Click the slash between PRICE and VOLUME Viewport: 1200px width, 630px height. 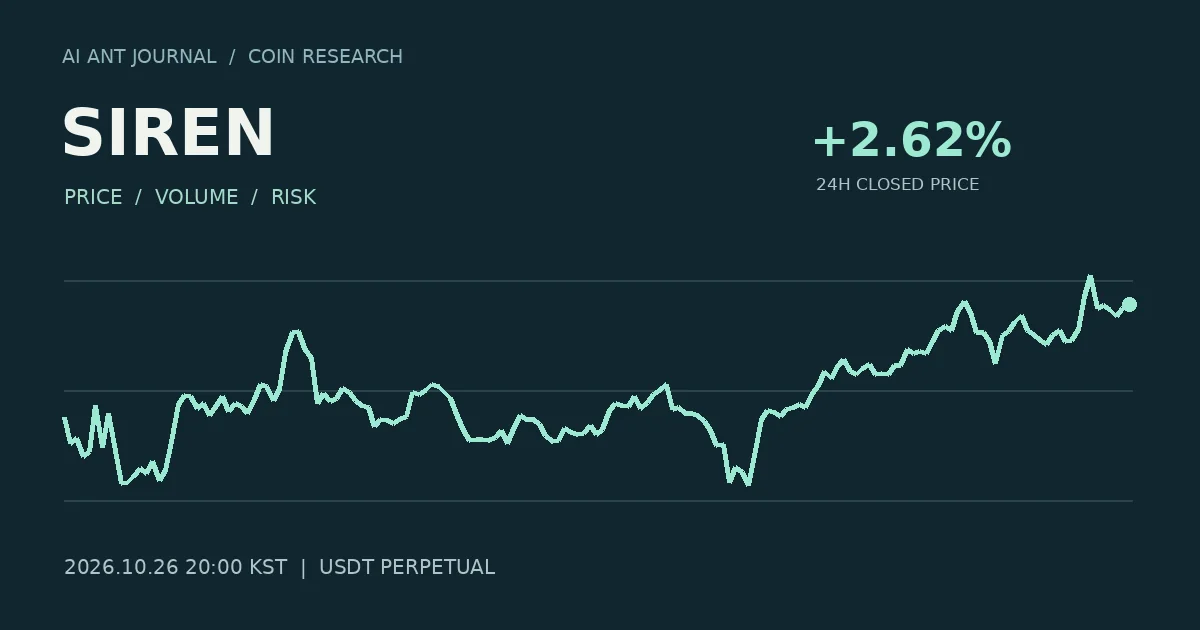[139, 197]
